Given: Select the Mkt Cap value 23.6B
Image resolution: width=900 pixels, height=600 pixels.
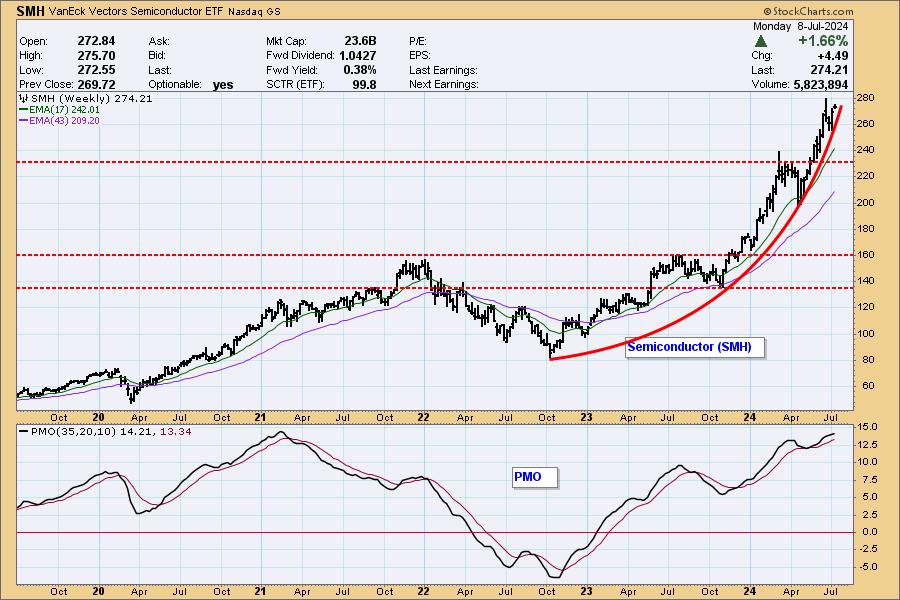Looking at the screenshot, I should pos(360,41).
